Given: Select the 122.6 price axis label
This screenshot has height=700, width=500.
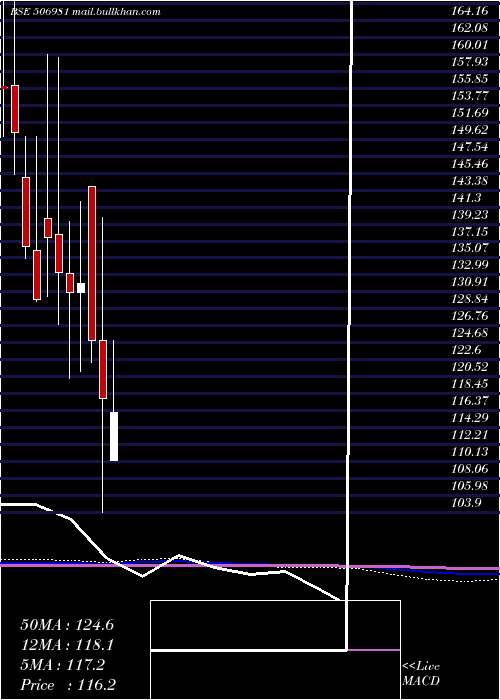Looking at the screenshot, I should coord(466,350).
